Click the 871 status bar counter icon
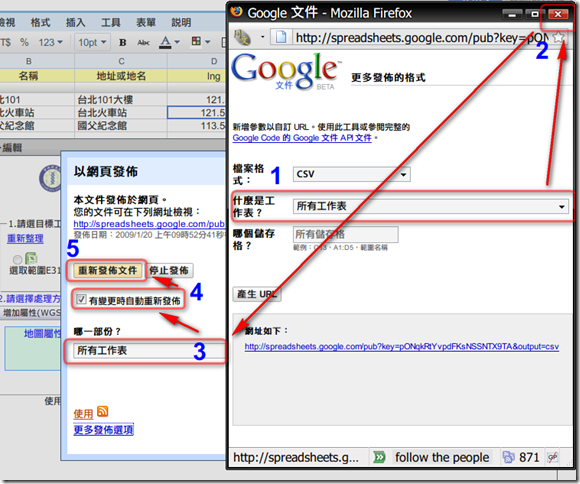Image resolution: width=580 pixels, height=484 pixels. coord(509,457)
